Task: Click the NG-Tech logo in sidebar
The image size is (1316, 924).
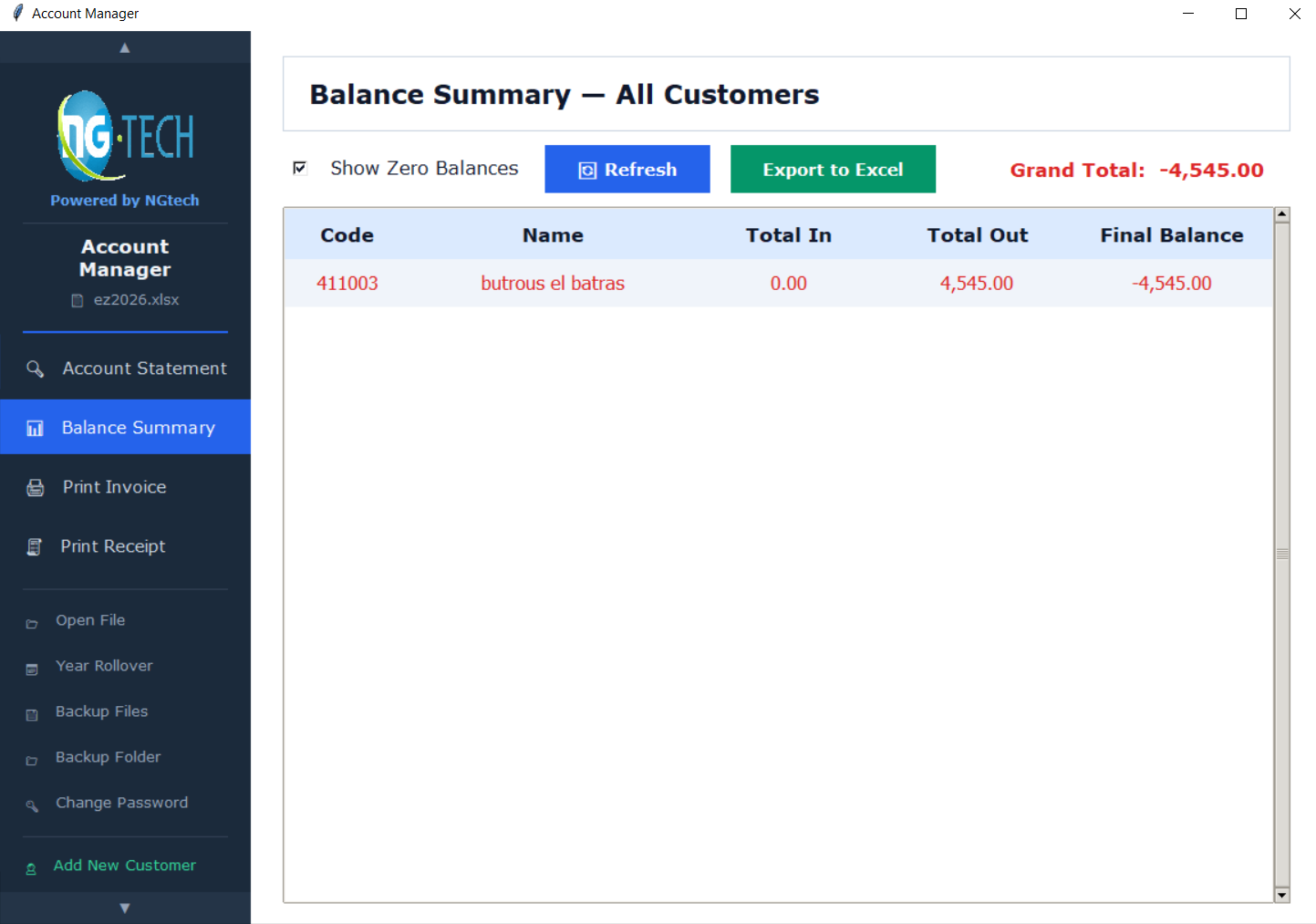Action: click(x=125, y=136)
